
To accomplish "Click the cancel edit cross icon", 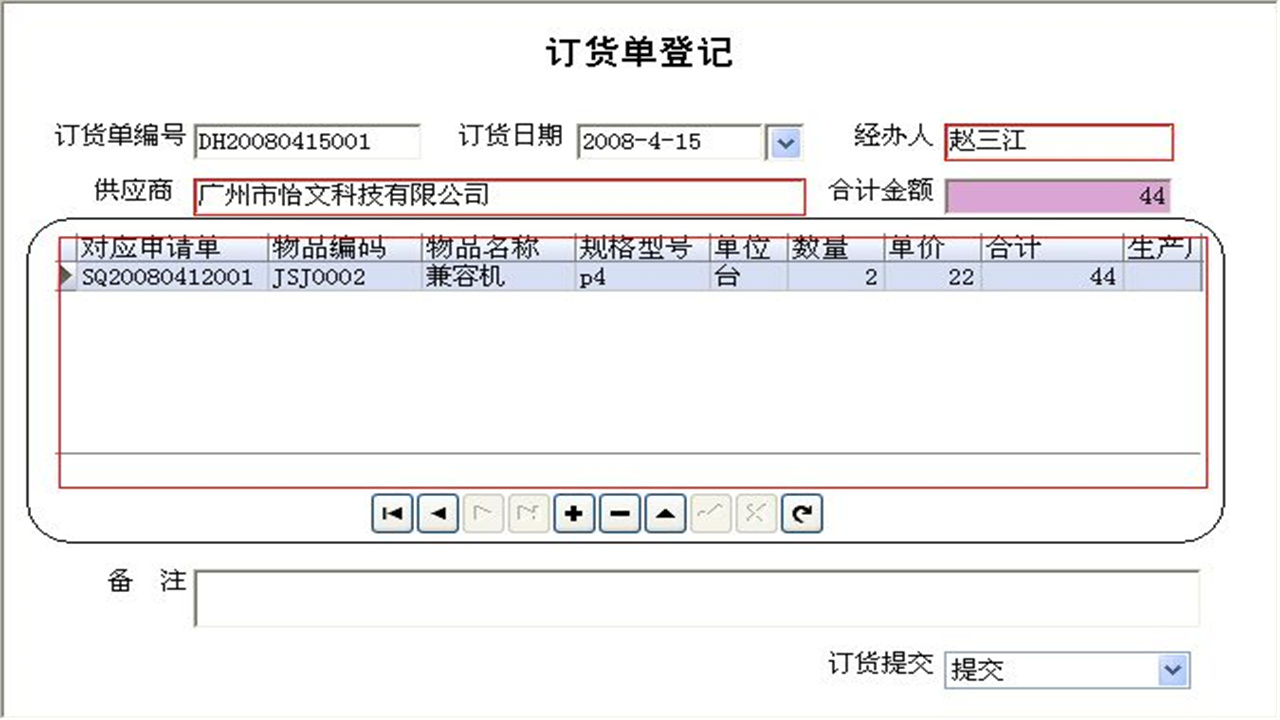I will pyautogui.click(x=755, y=513).
